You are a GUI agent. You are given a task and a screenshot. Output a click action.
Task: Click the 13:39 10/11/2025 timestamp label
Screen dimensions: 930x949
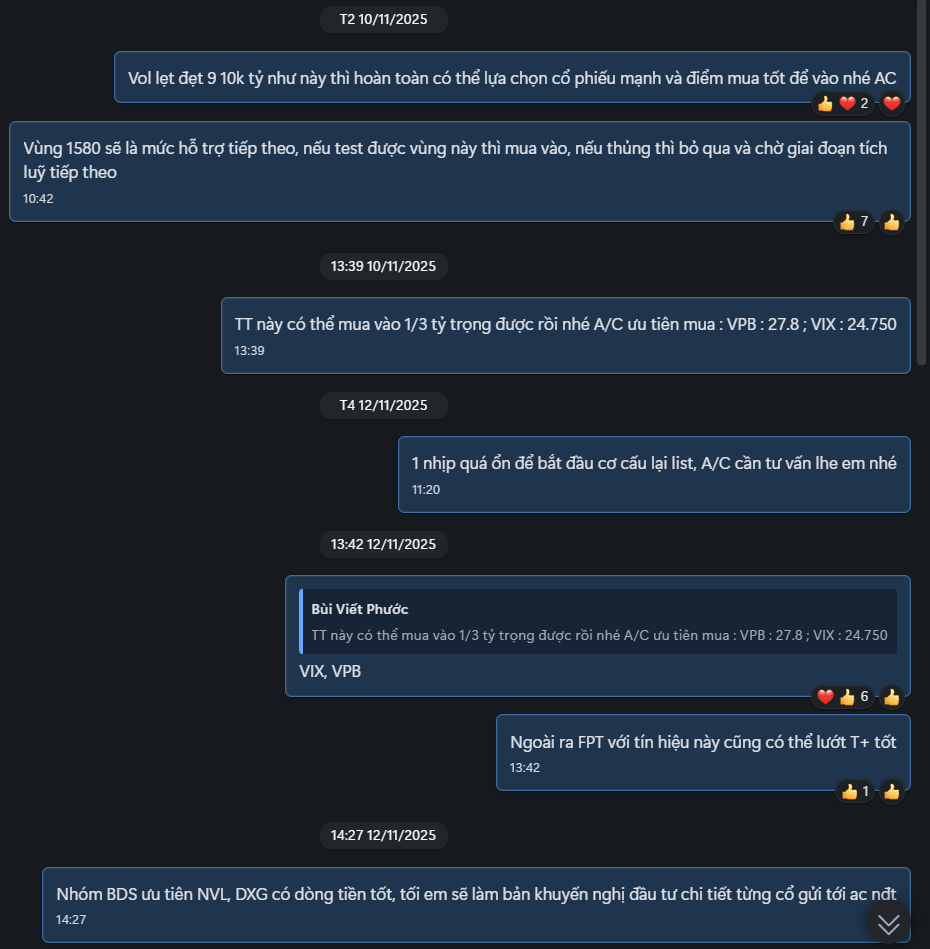(383, 266)
